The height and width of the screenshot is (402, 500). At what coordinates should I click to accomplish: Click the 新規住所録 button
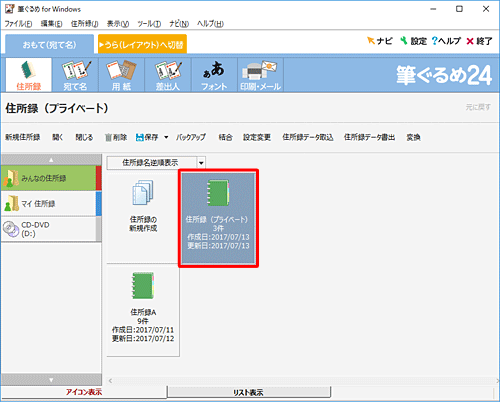[x=23, y=137]
